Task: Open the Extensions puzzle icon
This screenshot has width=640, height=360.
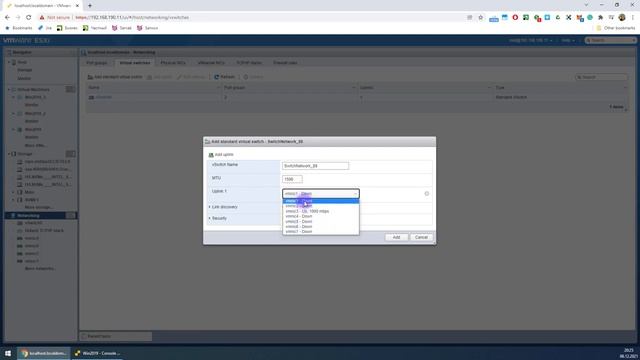Action: (600, 18)
